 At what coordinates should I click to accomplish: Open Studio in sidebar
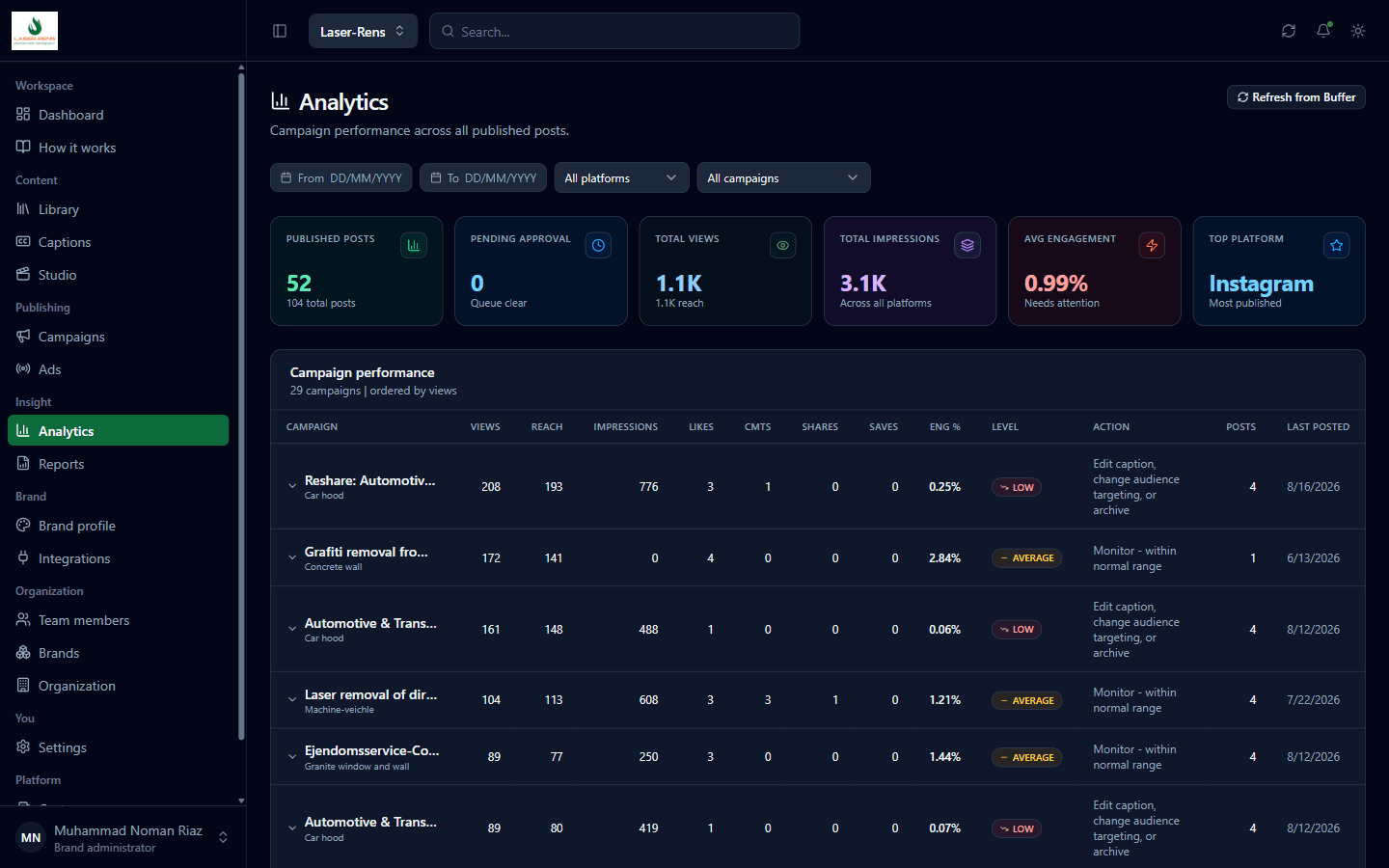coord(118,275)
